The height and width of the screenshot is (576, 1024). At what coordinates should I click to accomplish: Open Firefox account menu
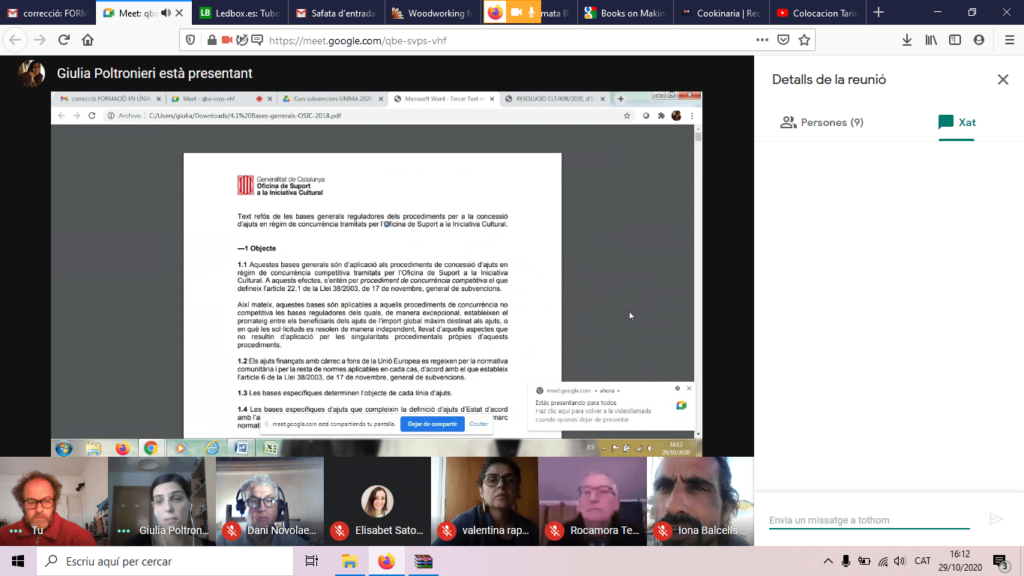pos(978,40)
